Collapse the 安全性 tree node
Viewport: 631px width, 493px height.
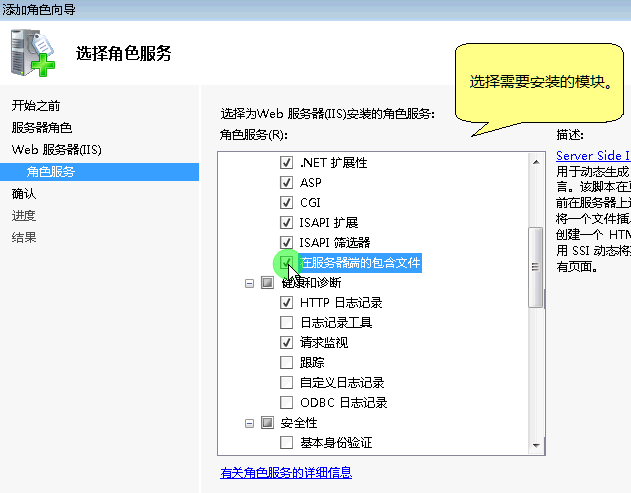tap(249, 423)
